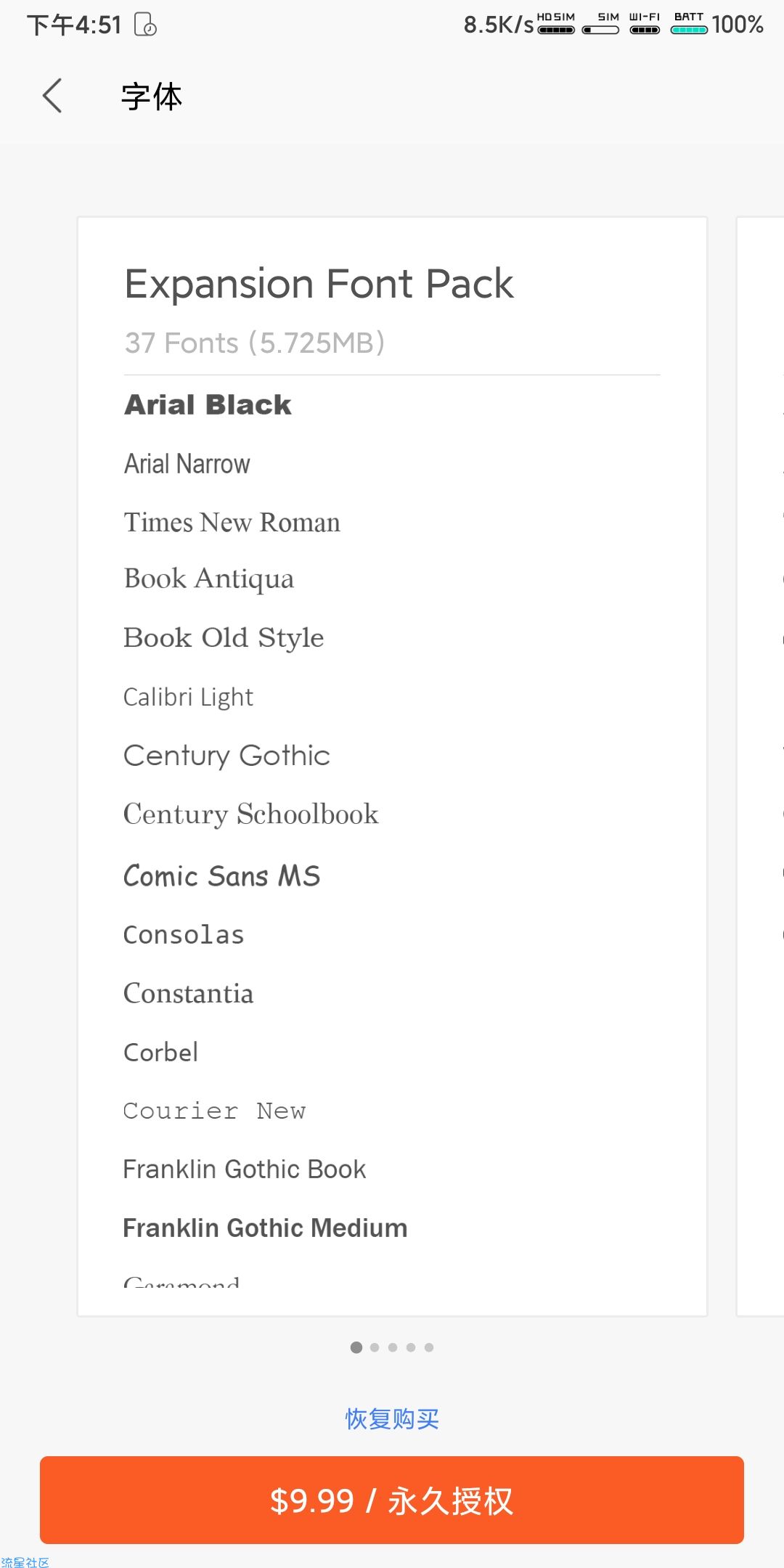784x1568 pixels.
Task: Tap the Arial Black font entry
Action: [x=208, y=404]
